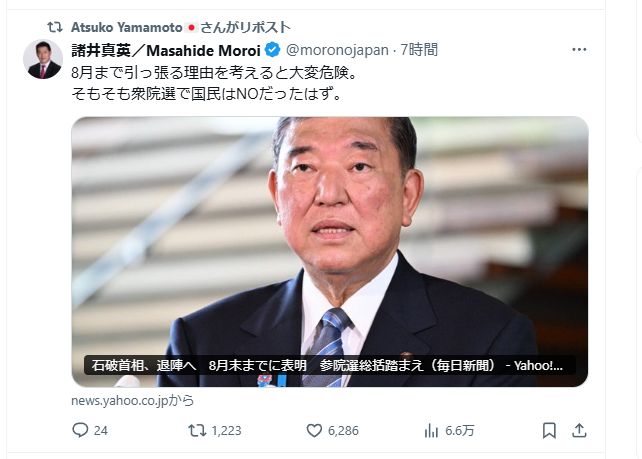The width and height of the screenshot is (642, 459).
Task: Click the display name 諸井真英／Masahide Moroi
Action: coord(166,50)
